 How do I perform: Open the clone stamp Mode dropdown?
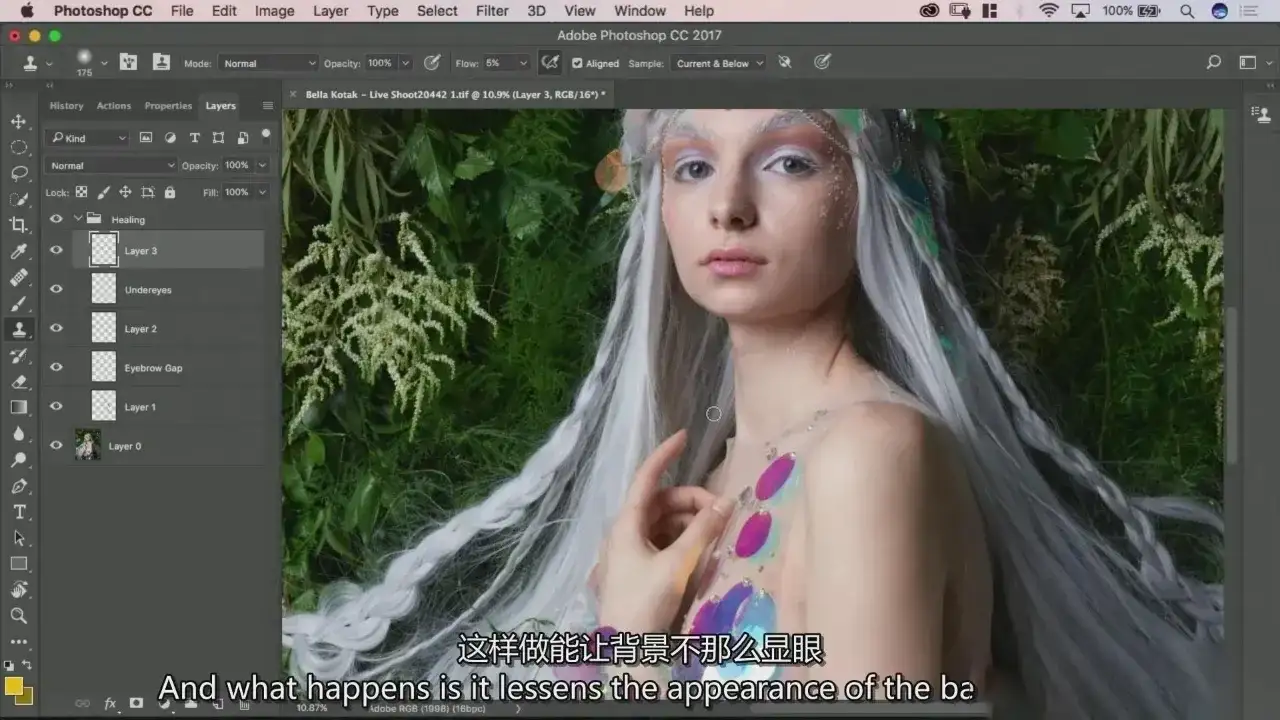click(268, 63)
